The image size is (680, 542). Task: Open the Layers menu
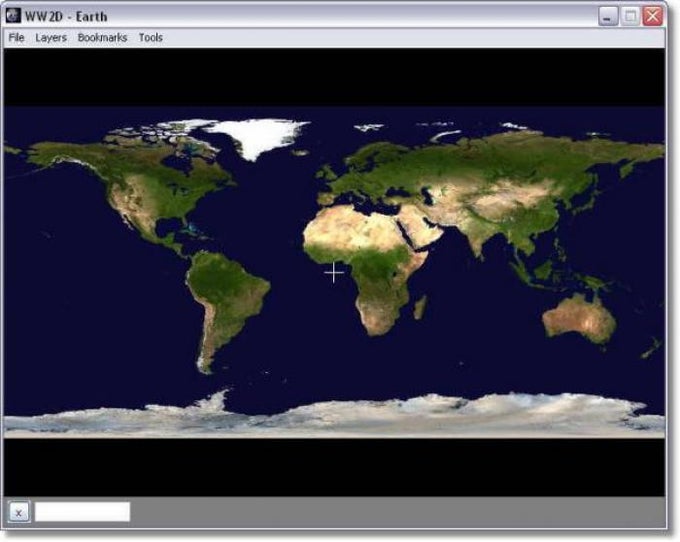51,38
